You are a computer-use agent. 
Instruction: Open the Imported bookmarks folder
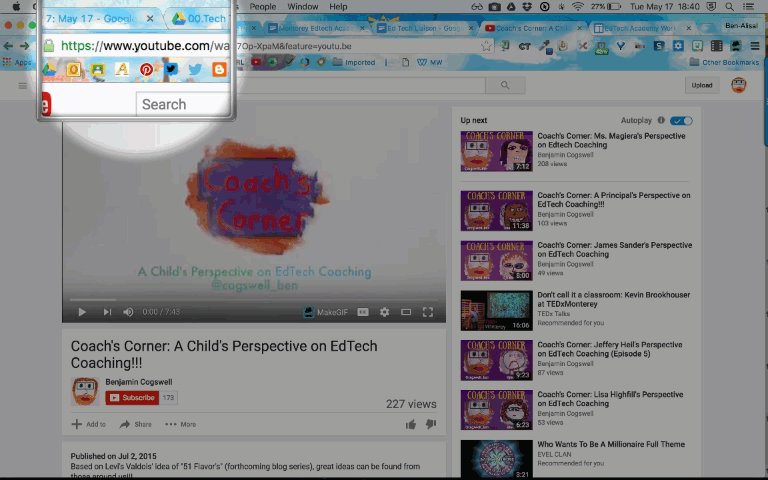(x=354, y=62)
